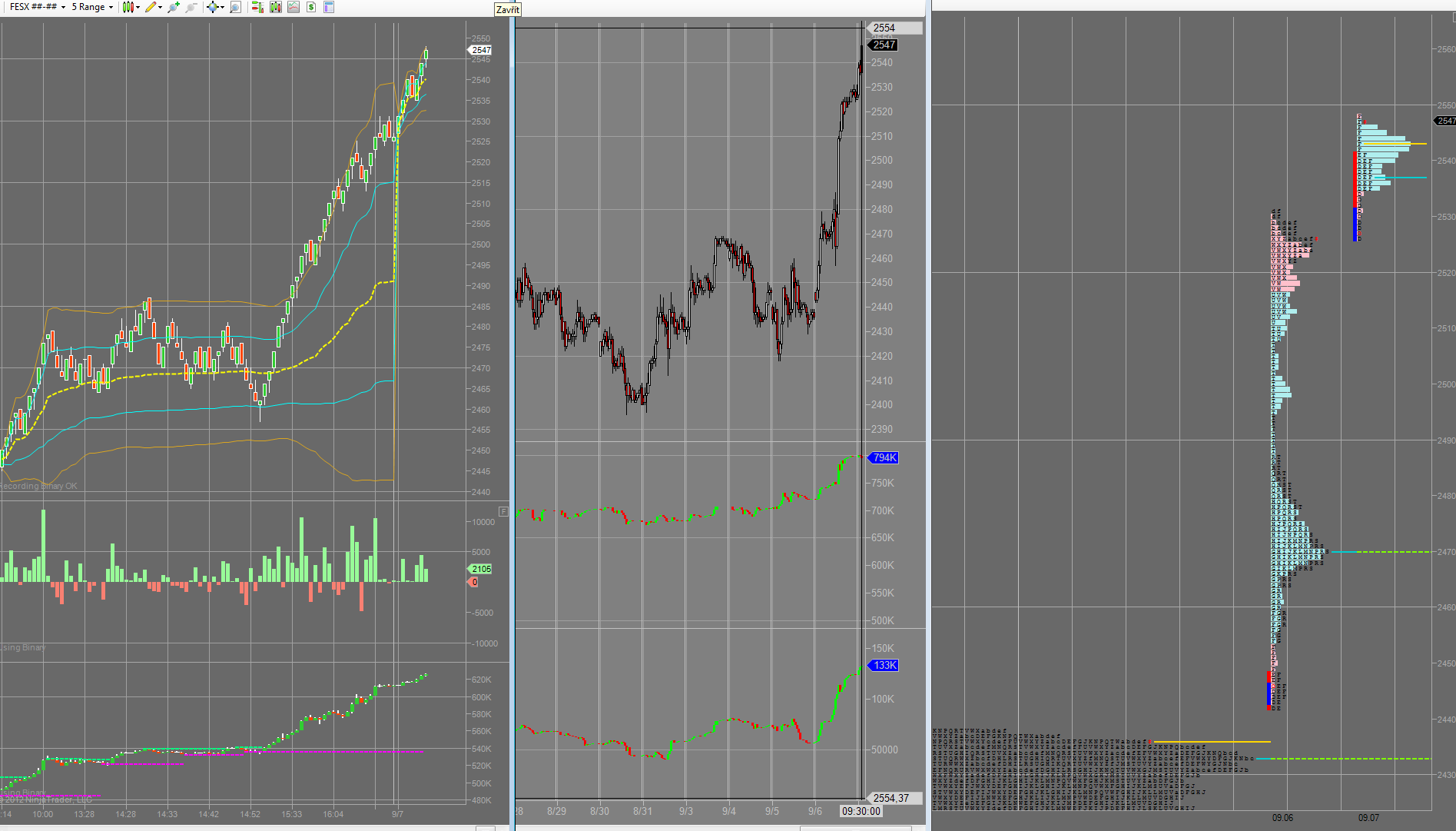The width and height of the screenshot is (1456, 831).
Task: Click the 9/4 date on middle chart axis
Action: (729, 811)
